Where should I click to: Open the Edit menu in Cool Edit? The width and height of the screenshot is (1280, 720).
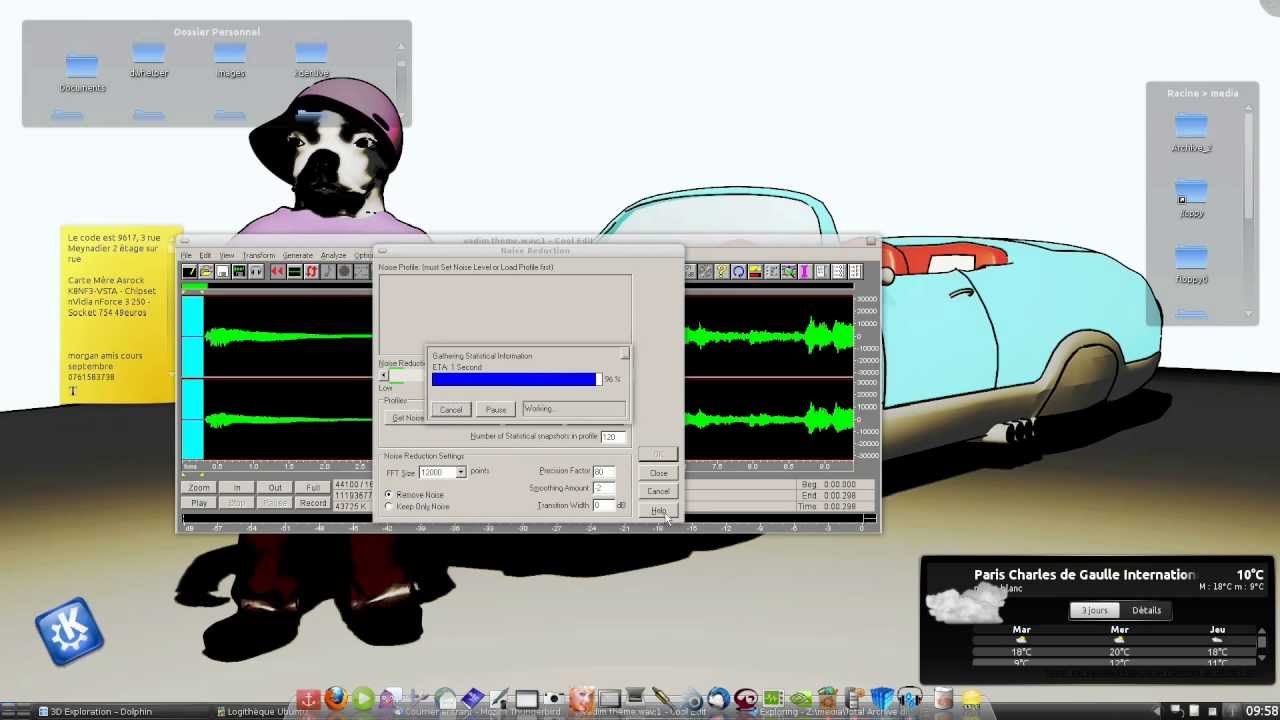pyautogui.click(x=205, y=255)
